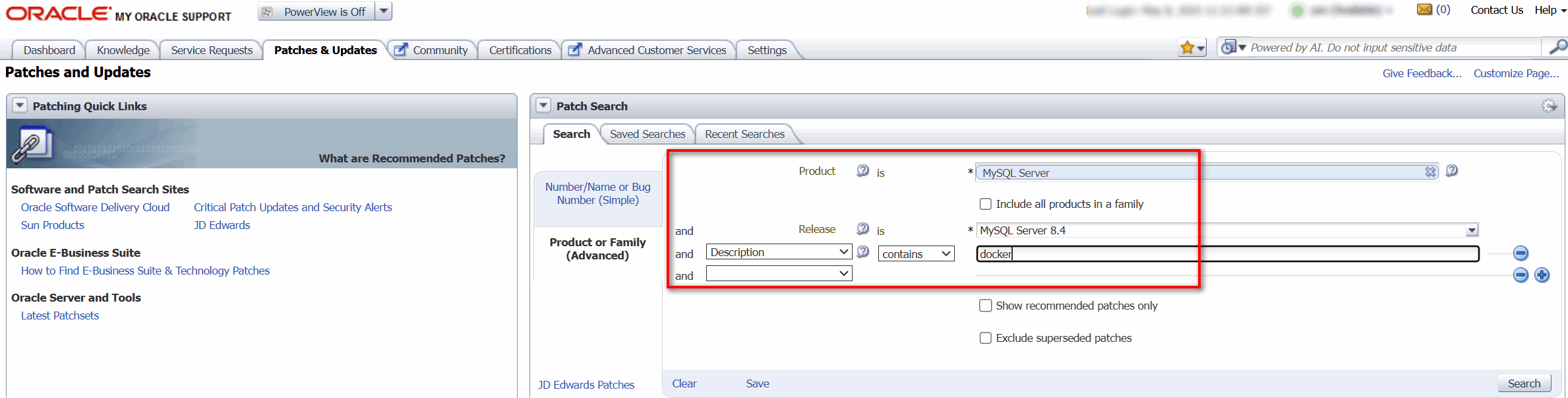Open help icon next to Product label
This screenshot has height=398, width=1568.
[x=862, y=171]
